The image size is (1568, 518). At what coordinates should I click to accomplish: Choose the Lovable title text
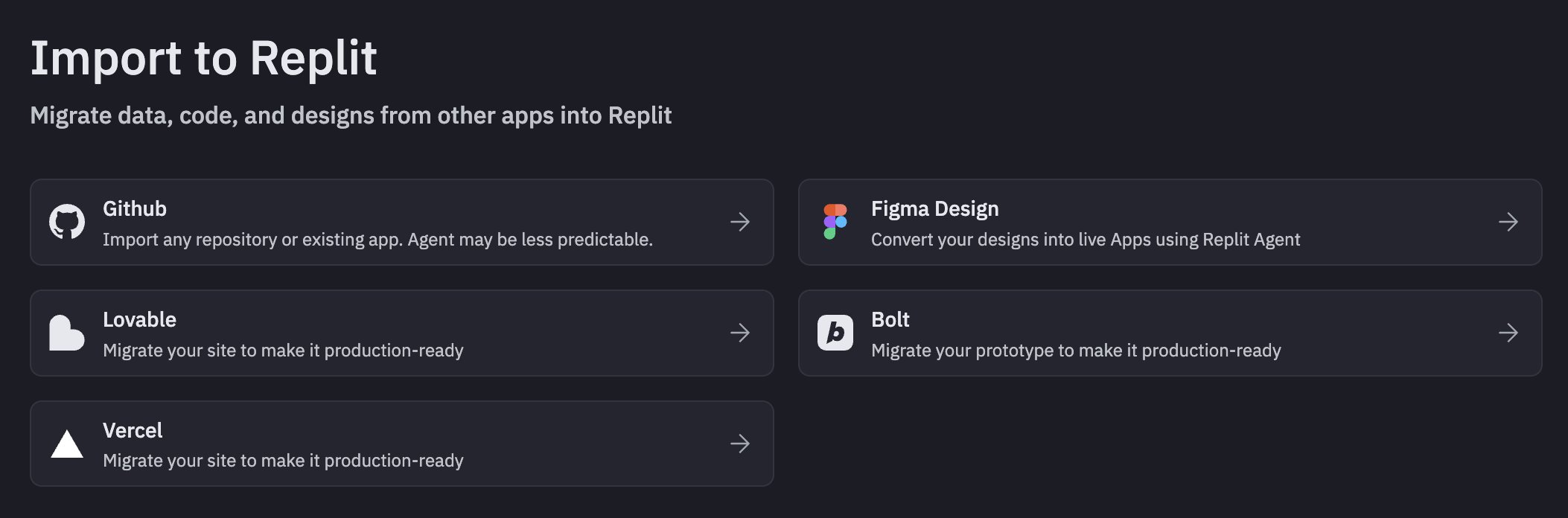click(139, 319)
